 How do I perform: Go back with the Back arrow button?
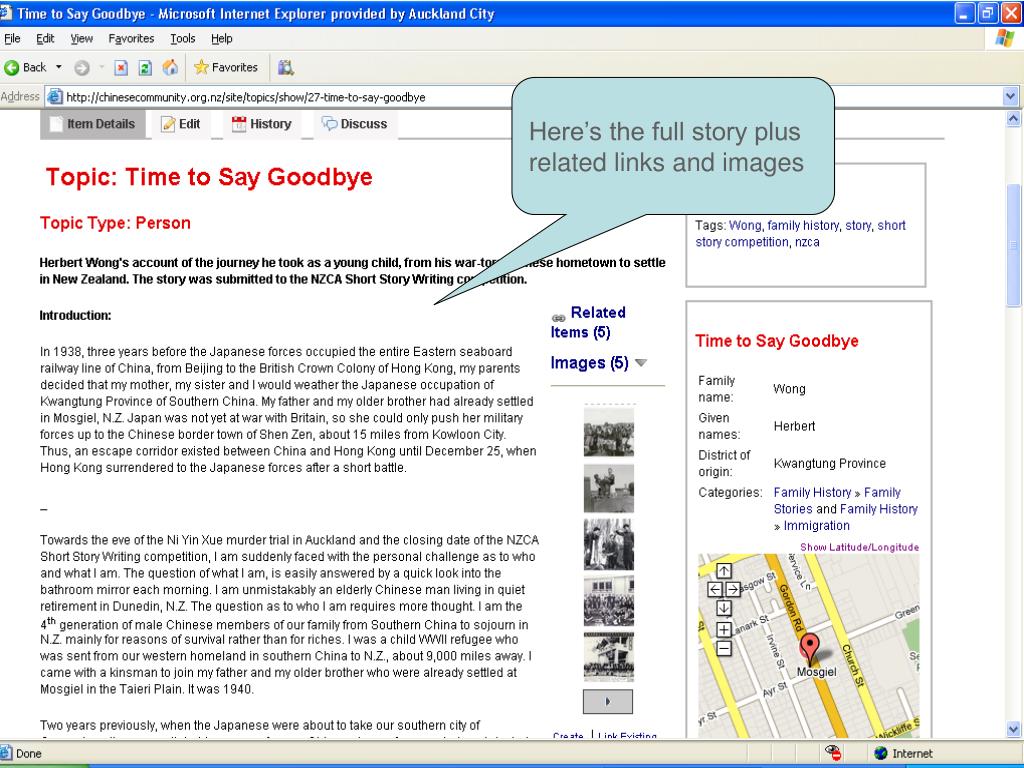click(x=26, y=67)
